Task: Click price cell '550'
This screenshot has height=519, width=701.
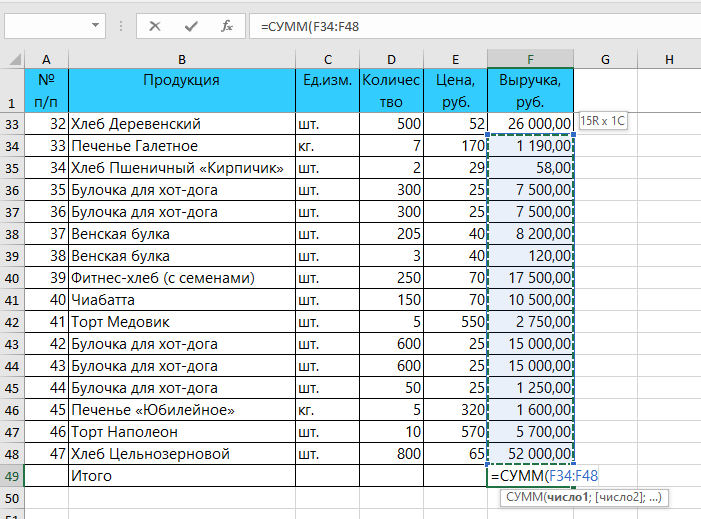Action: point(455,322)
